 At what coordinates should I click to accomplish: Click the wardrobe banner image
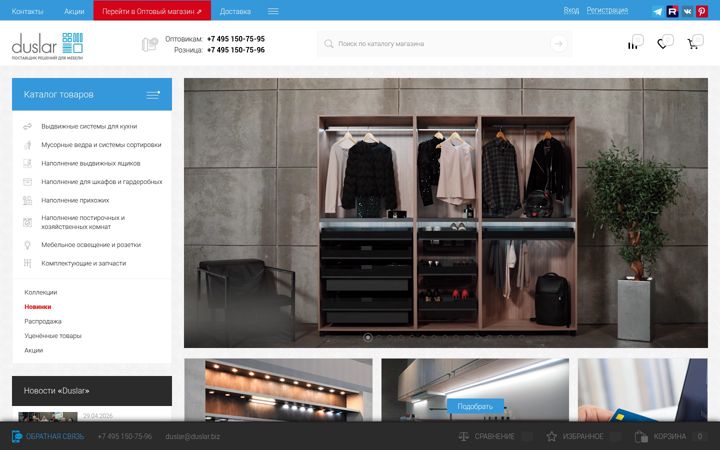click(x=446, y=213)
